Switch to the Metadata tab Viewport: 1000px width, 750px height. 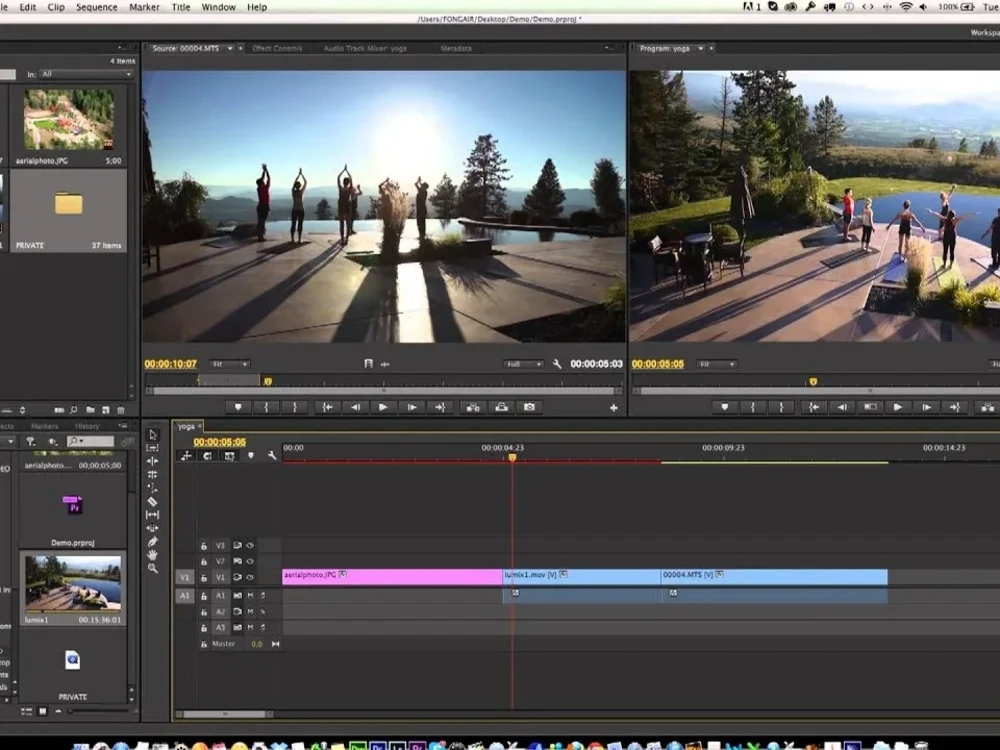pos(456,48)
